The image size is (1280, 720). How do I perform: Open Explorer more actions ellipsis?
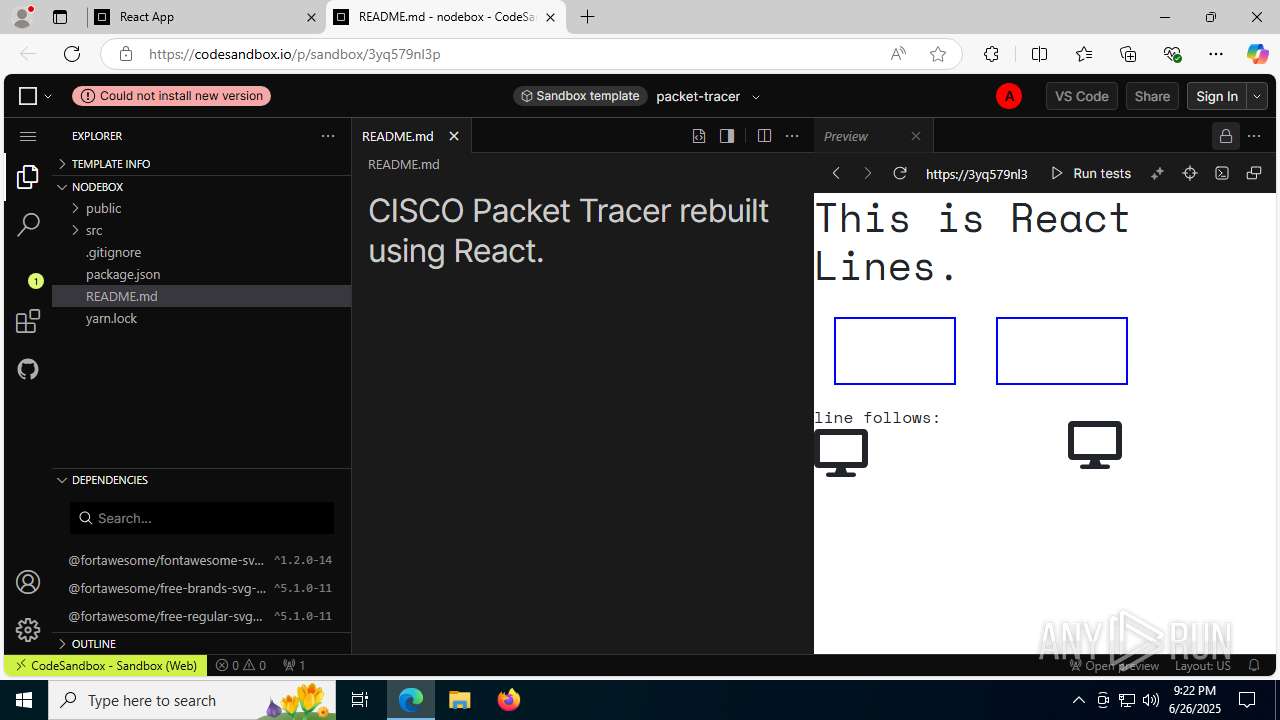coord(328,136)
